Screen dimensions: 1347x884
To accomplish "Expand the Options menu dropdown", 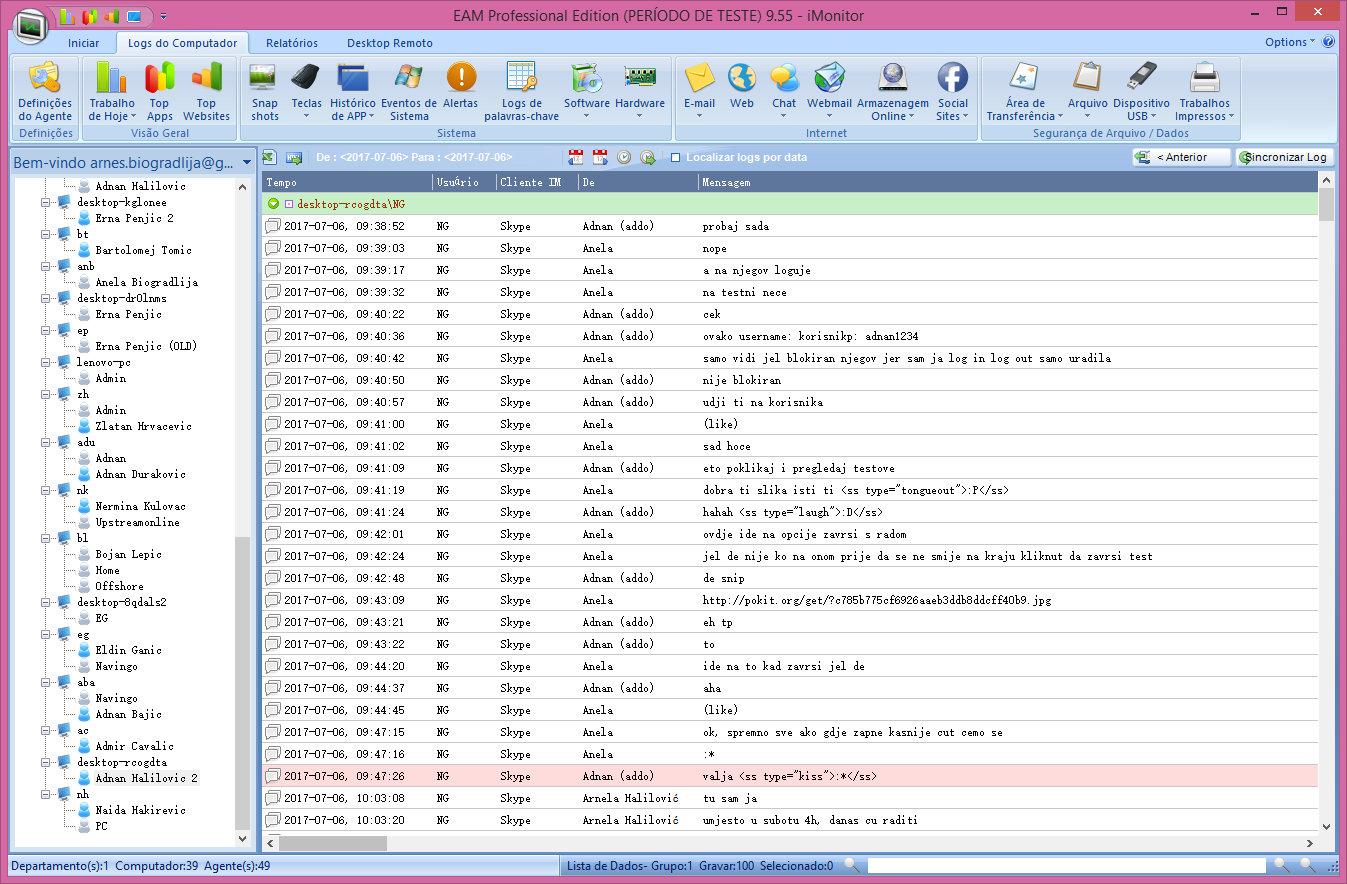I will coord(1290,42).
